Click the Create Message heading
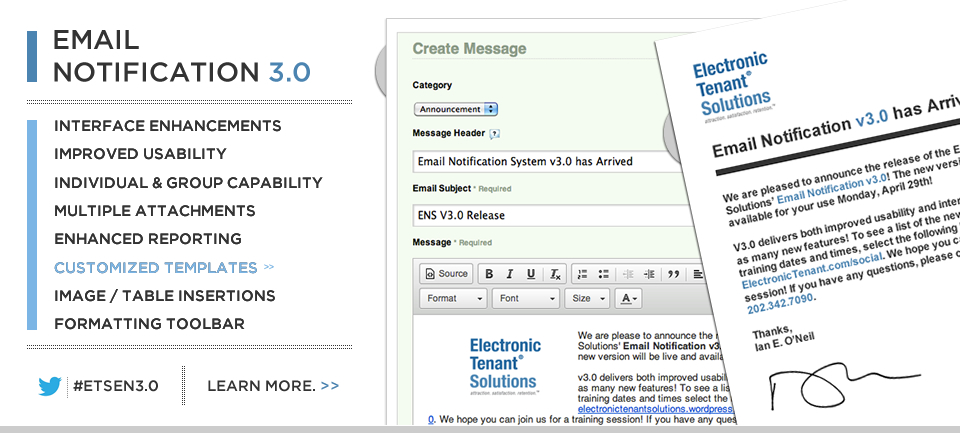The image size is (960, 433). 469,49
